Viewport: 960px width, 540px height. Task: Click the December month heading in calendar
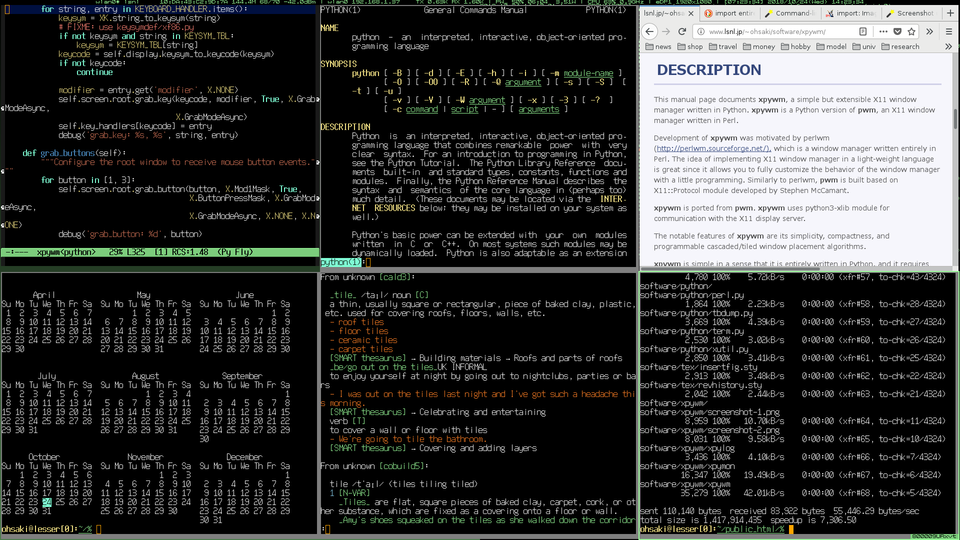244,457
